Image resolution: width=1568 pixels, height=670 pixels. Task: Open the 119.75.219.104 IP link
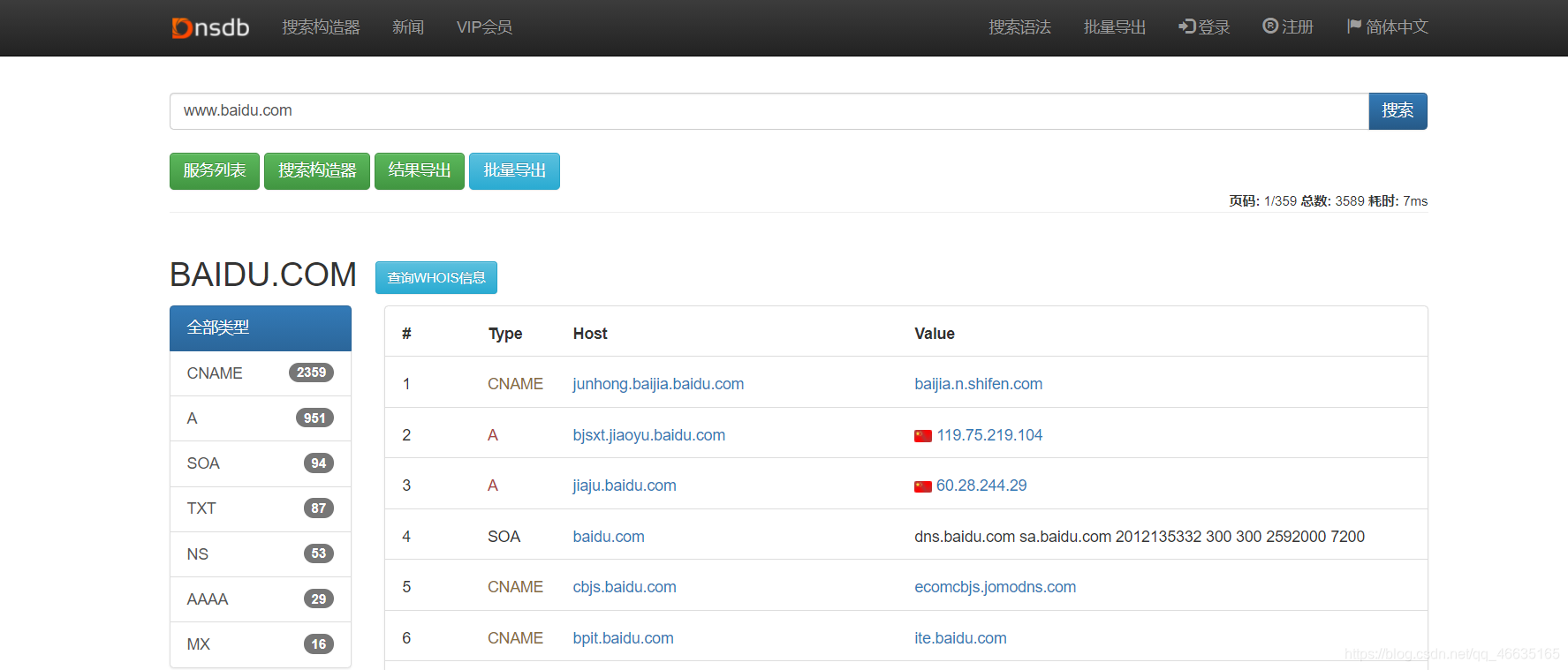pos(989,435)
